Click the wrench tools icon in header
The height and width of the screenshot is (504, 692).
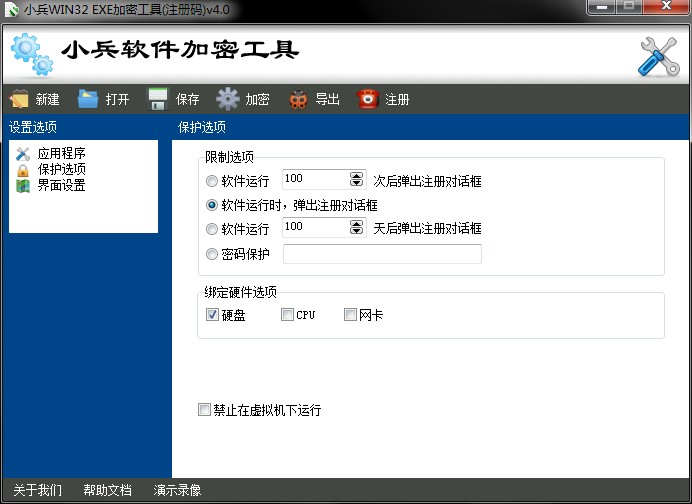coord(657,57)
